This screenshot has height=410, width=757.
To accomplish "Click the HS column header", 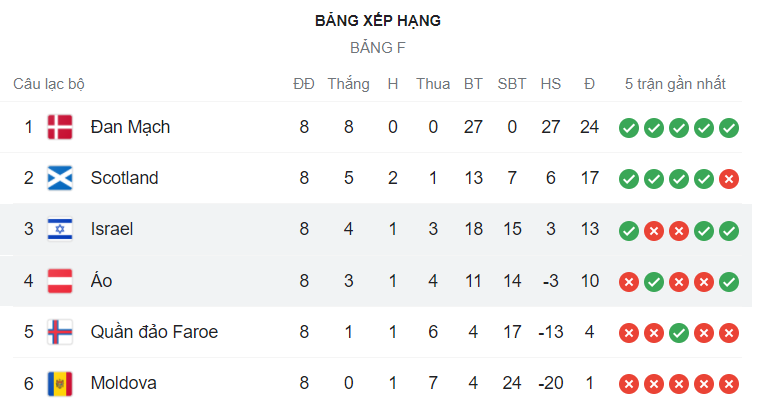I will pos(550,84).
